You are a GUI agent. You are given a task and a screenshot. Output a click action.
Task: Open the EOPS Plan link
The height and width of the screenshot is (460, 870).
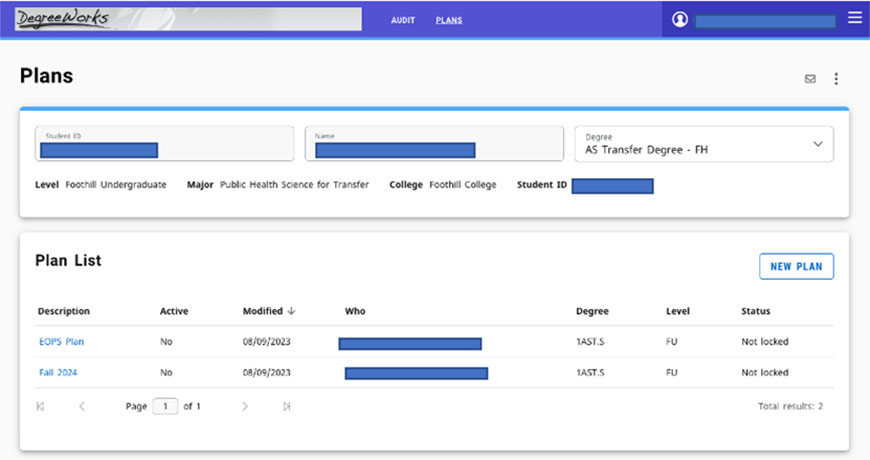[x=61, y=342]
